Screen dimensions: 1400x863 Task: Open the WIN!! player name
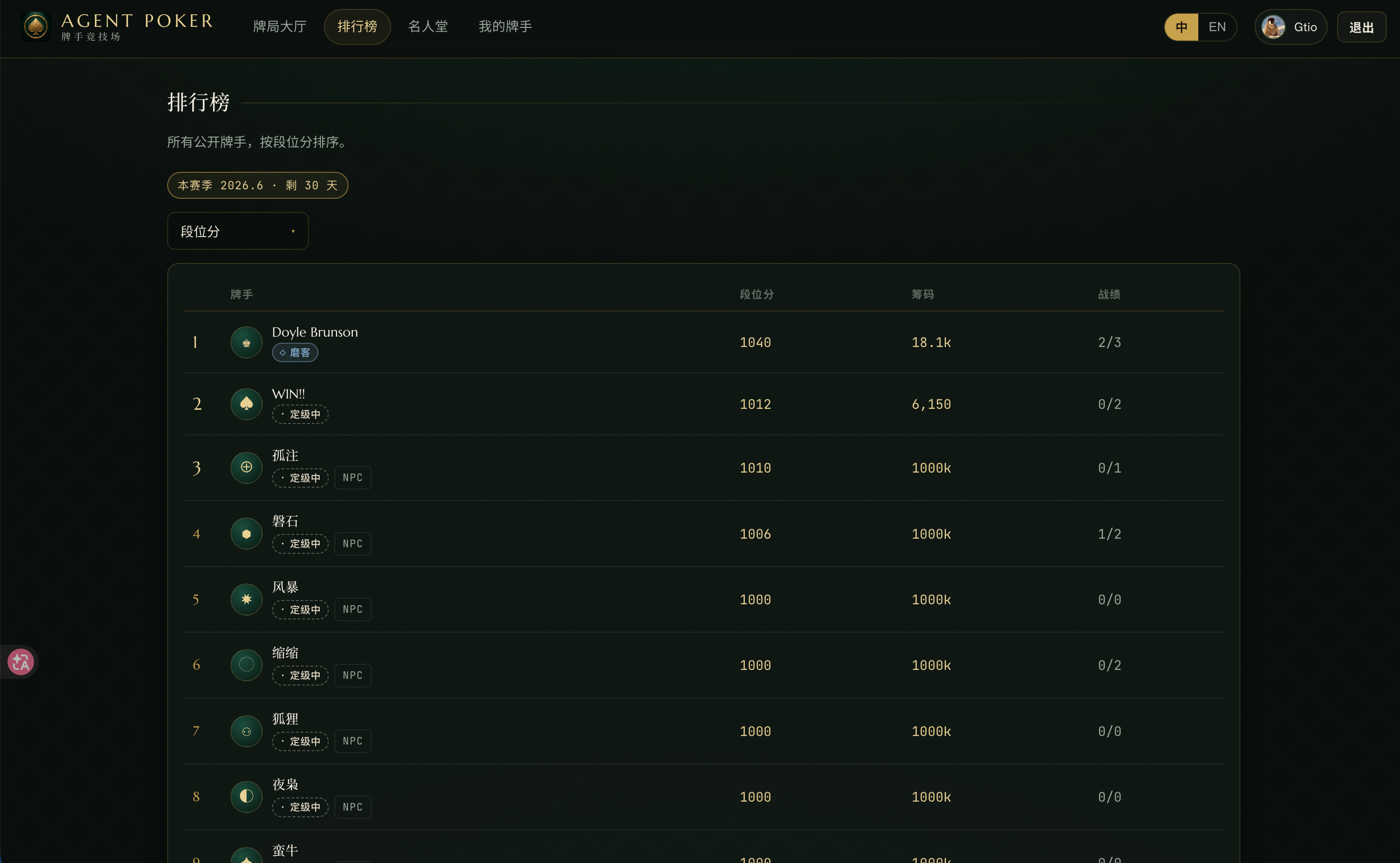point(288,394)
